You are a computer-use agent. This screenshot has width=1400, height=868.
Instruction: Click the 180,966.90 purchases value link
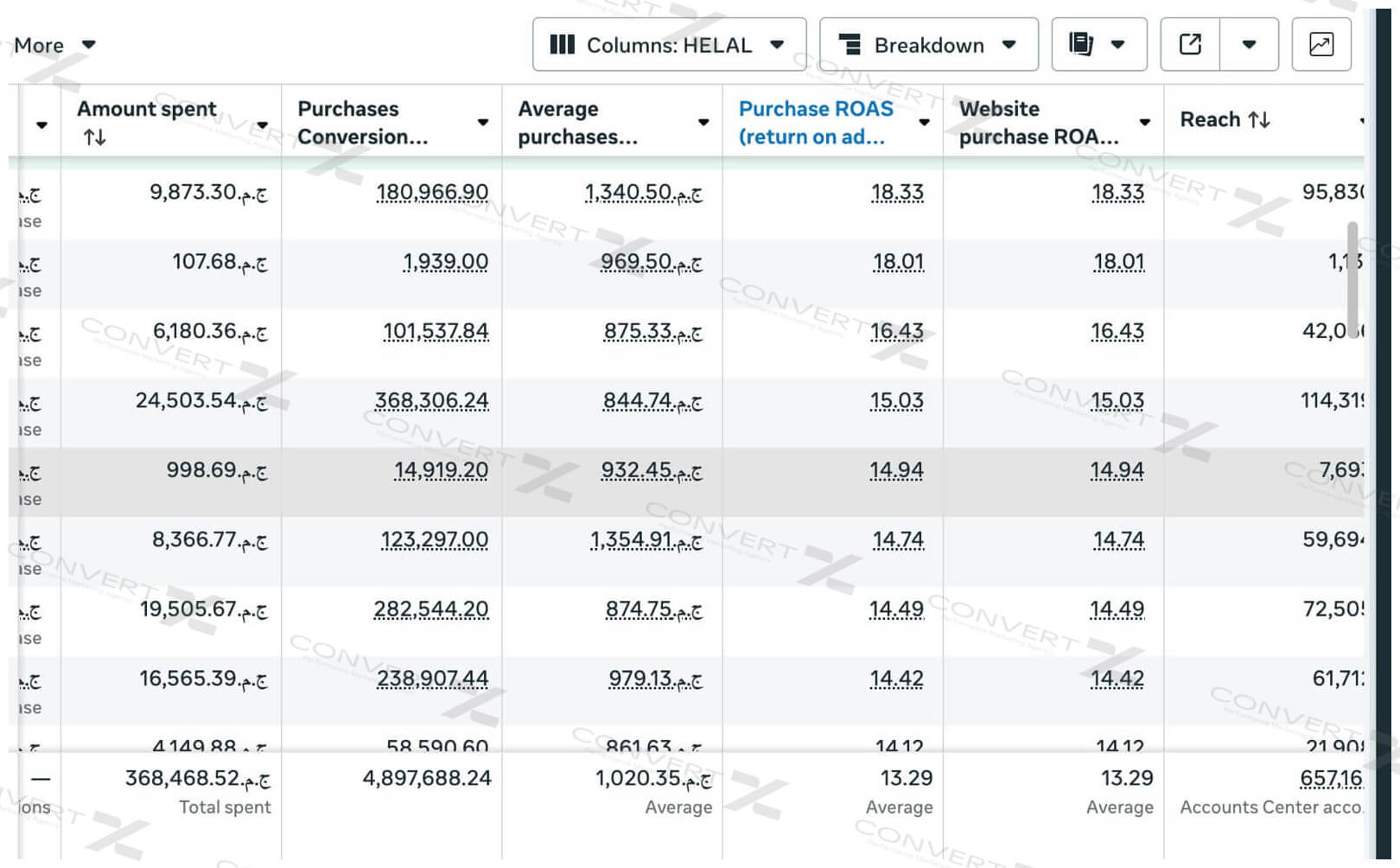click(432, 192)
